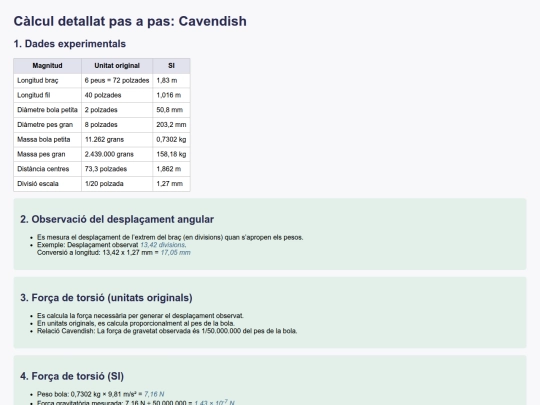540x405 pixels.
Task: Click the bullet 'Es mesura el desplaçament de l'extrem'
Action: [x=170, y=238]
